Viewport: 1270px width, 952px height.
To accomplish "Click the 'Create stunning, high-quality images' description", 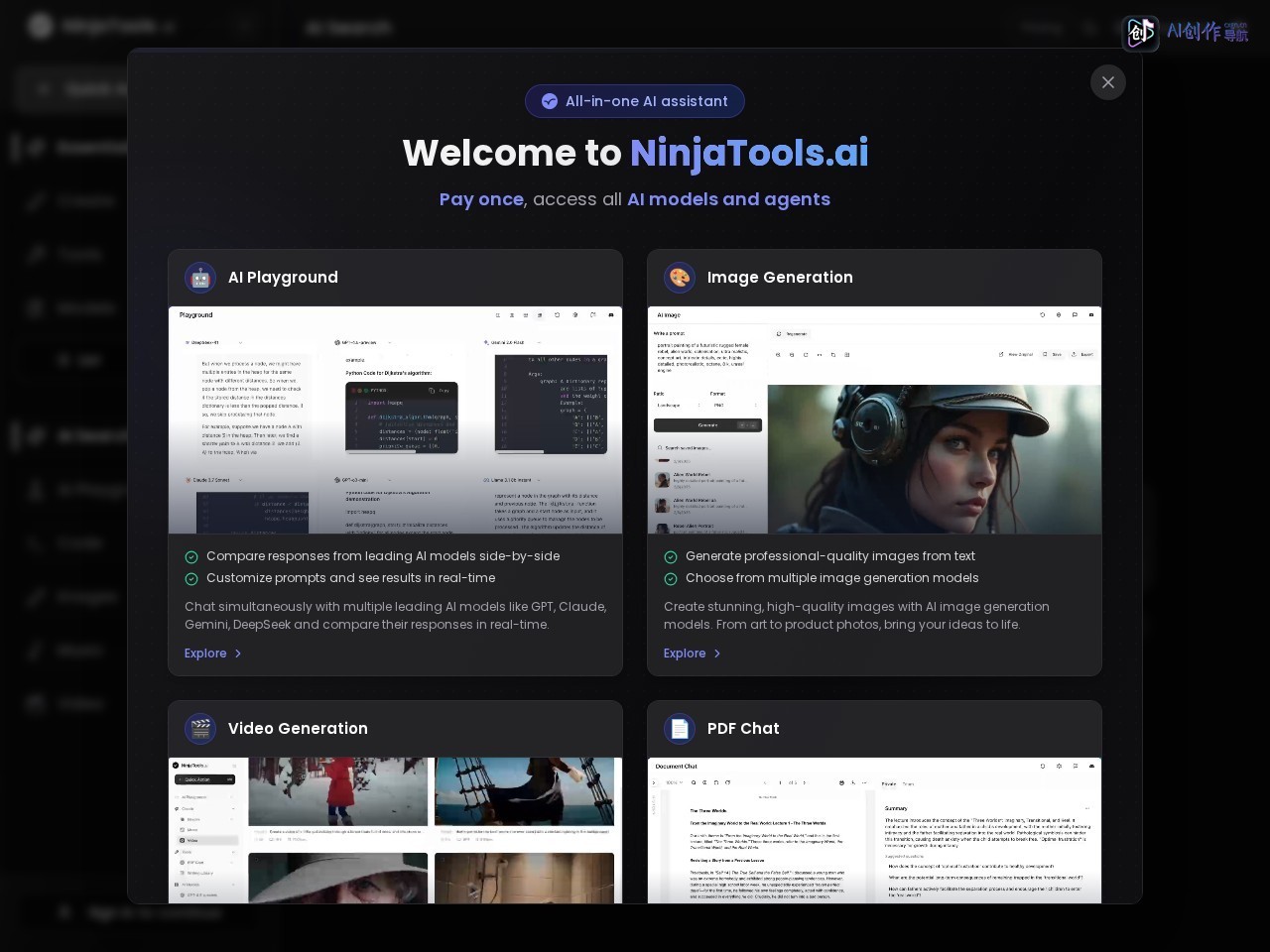I will tap(856, 616).
